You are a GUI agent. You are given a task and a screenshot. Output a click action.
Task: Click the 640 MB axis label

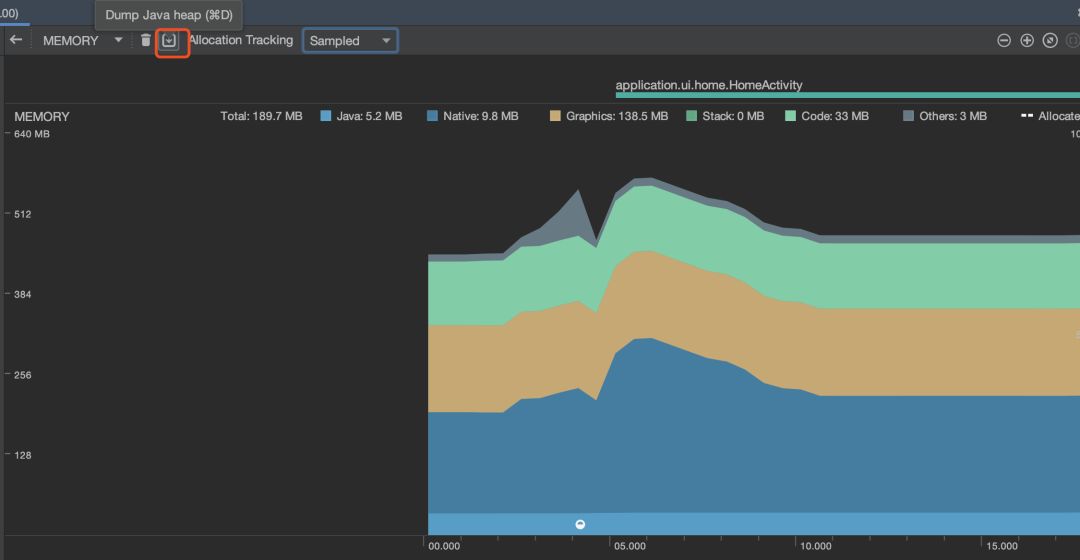click(32, 134)
